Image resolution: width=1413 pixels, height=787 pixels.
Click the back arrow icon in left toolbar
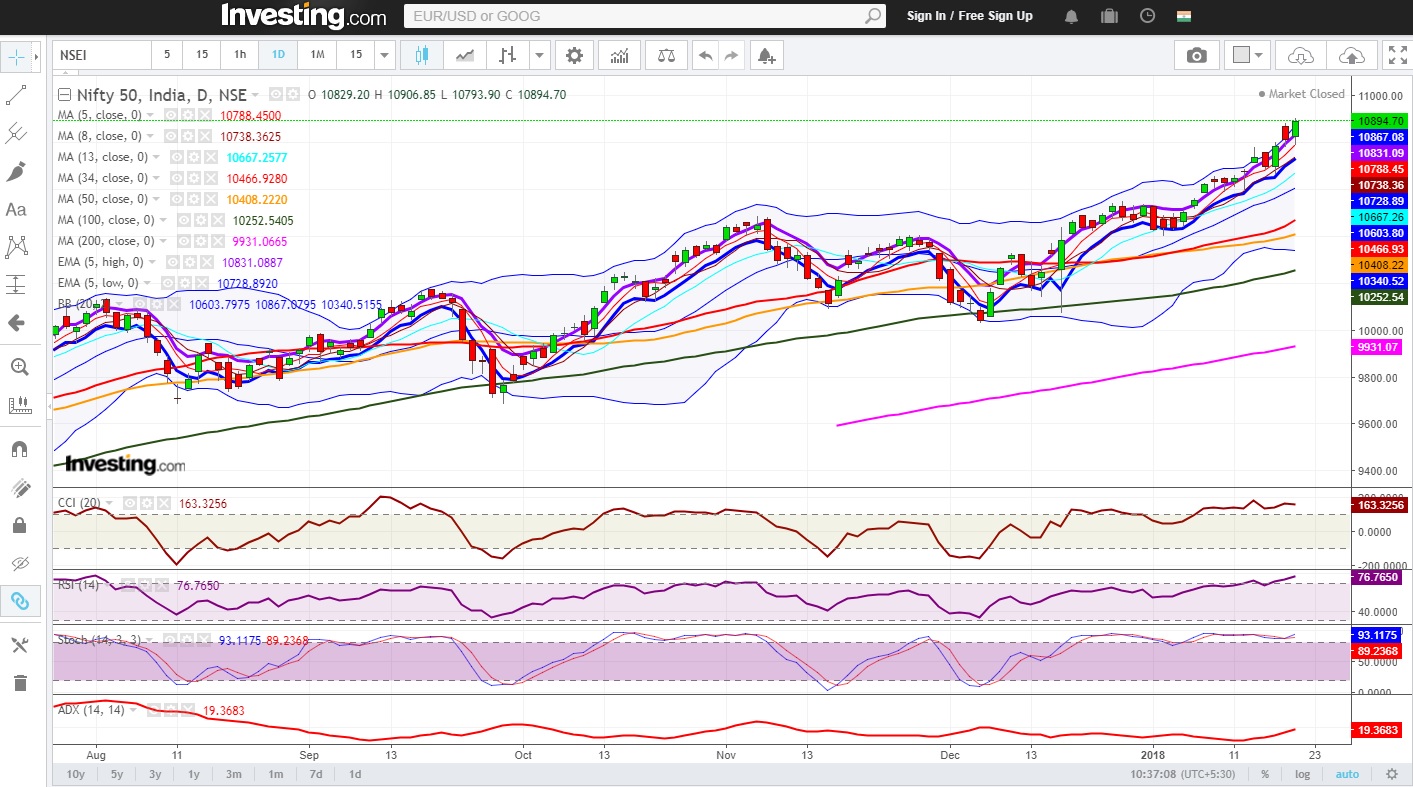pyautogui.click(x=17, y=323)
